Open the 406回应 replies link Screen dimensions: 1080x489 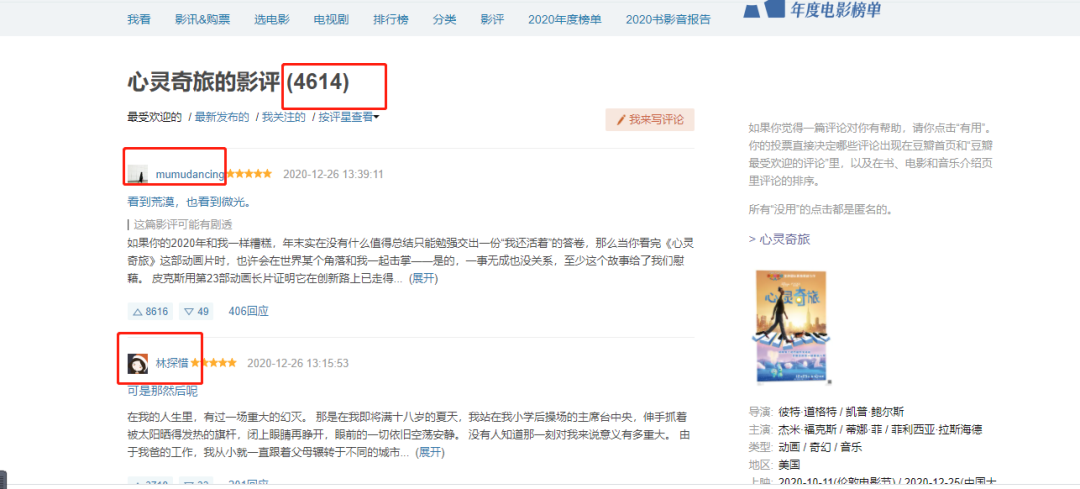249,311
